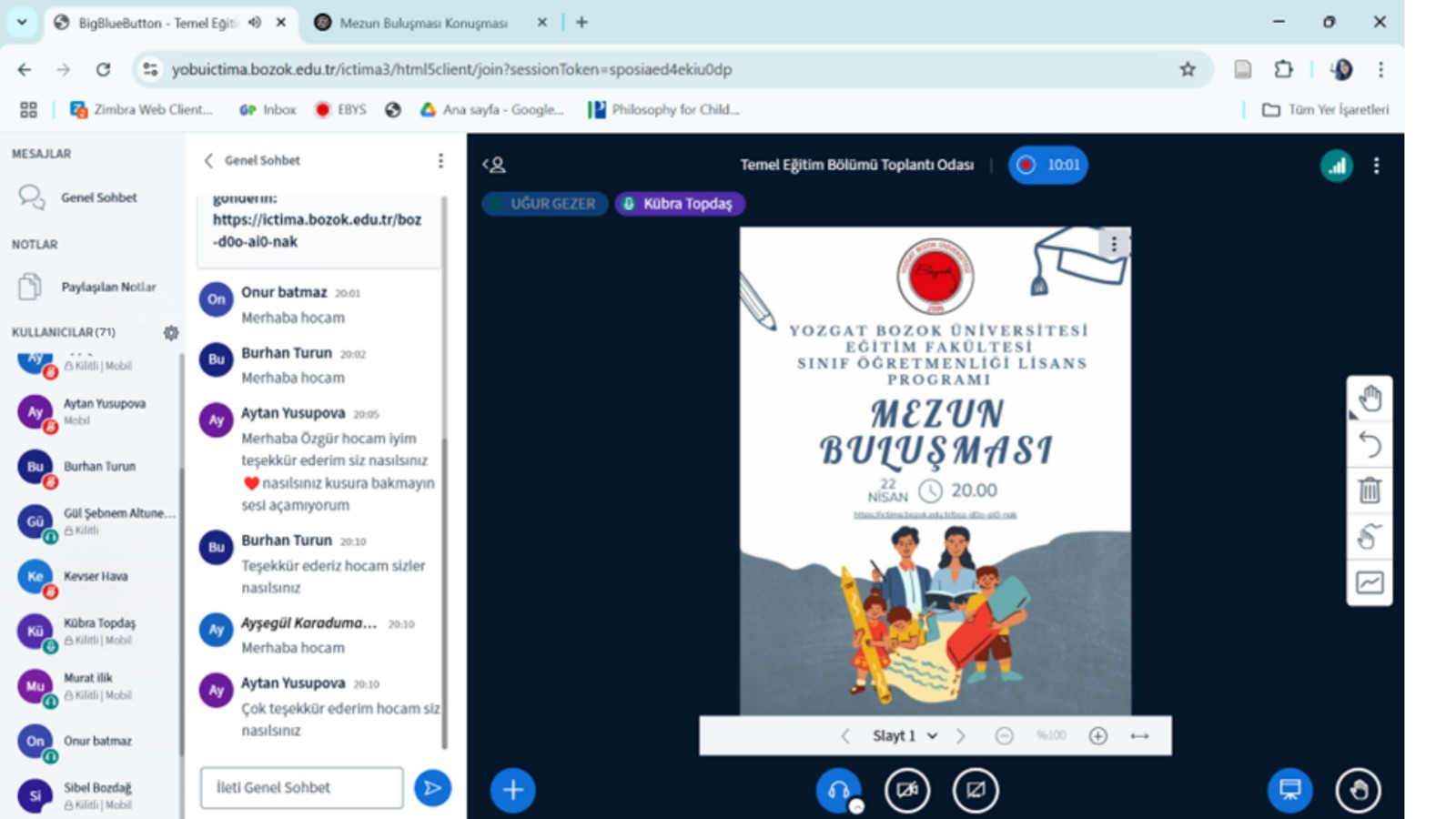Screen dimensions: 1456x819
Task: Open a new browser tab
Action: click(581, 23)
